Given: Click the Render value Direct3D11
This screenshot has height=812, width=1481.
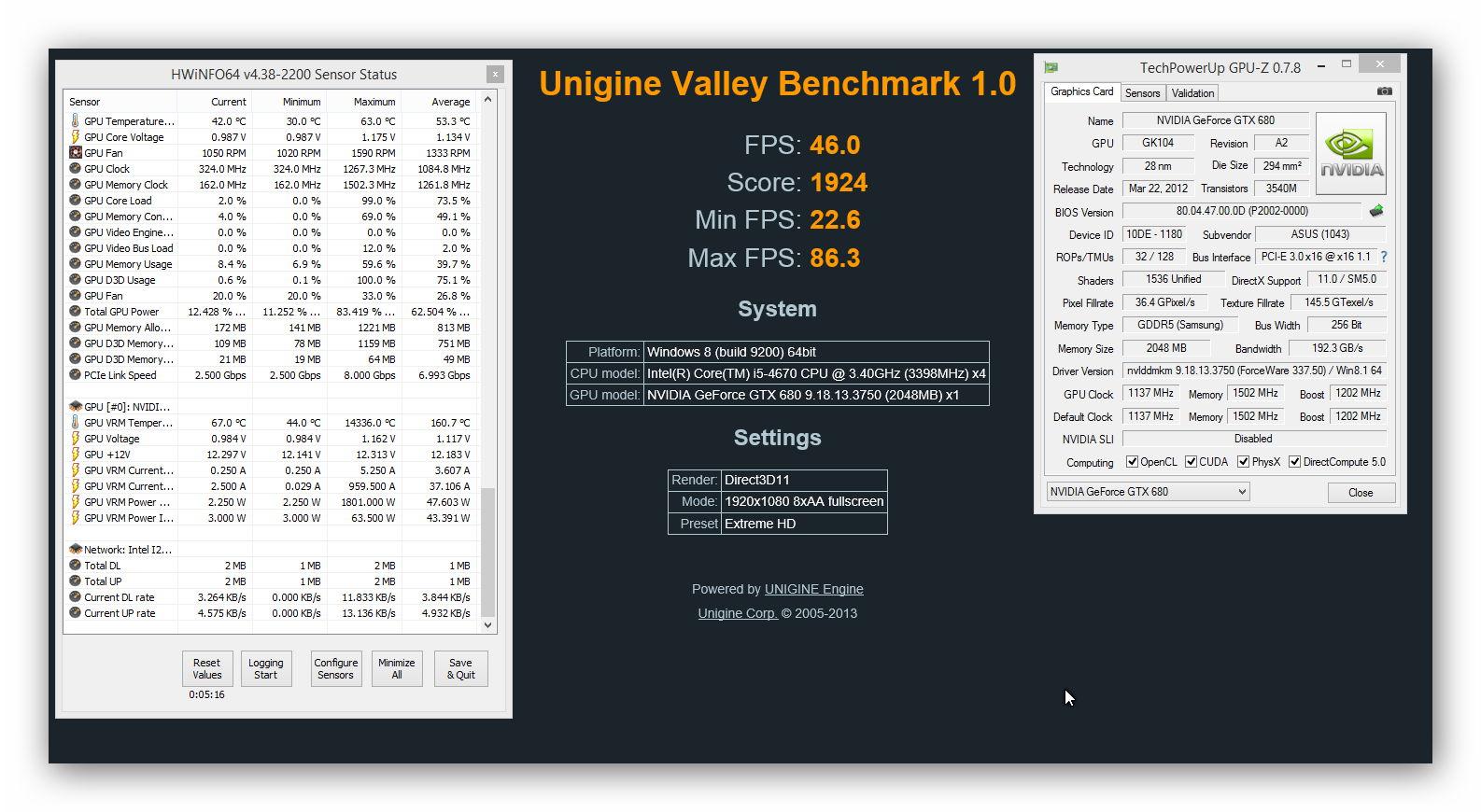Looking at the screenshot, I should [804, 480].
